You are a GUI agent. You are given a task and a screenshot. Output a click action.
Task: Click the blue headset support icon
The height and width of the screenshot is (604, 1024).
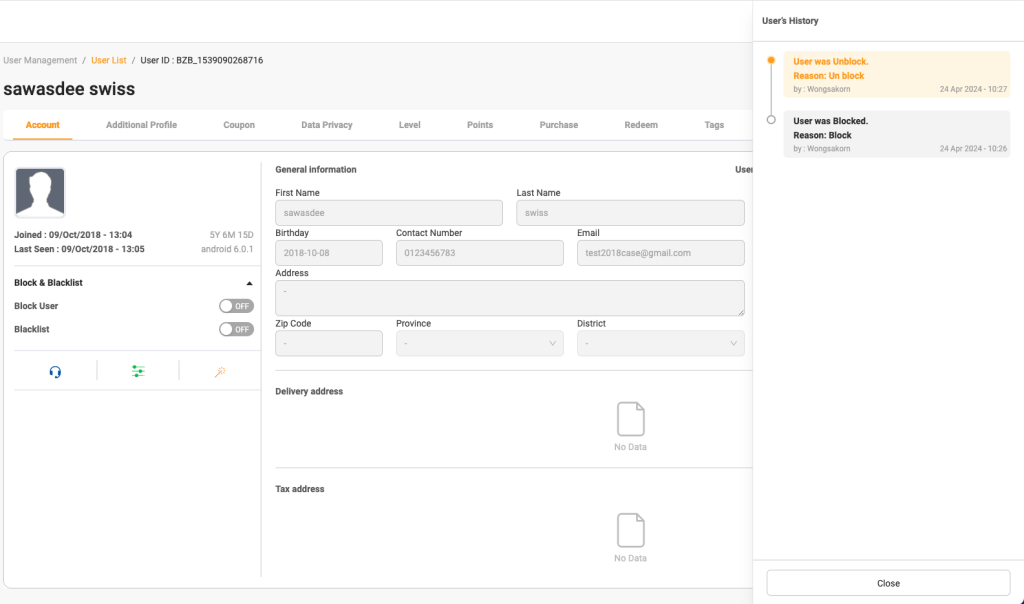tap(55, 372)
